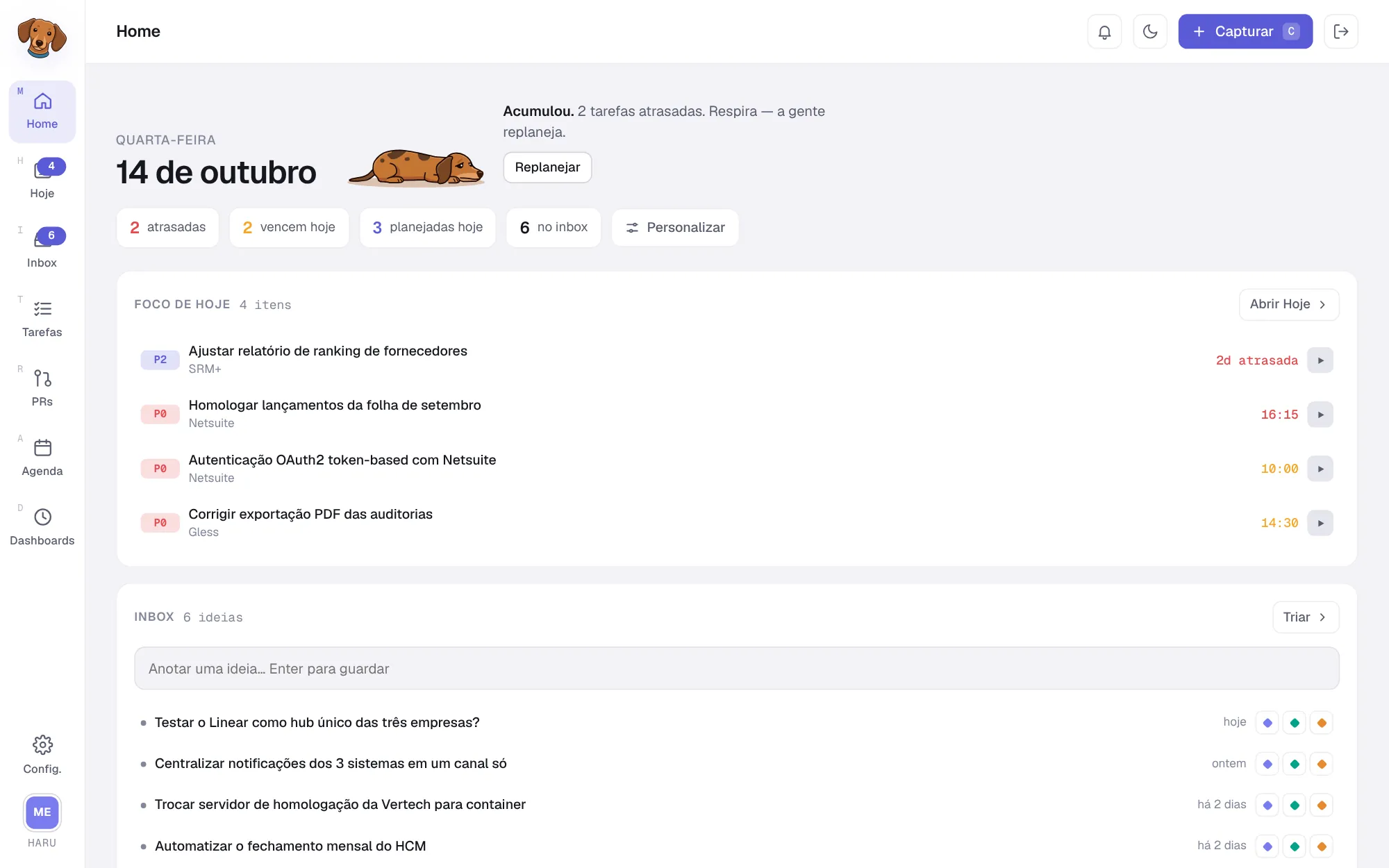The image size is (1389, 868).
Task: Click the ME user avatar
Action: point(42,812)
